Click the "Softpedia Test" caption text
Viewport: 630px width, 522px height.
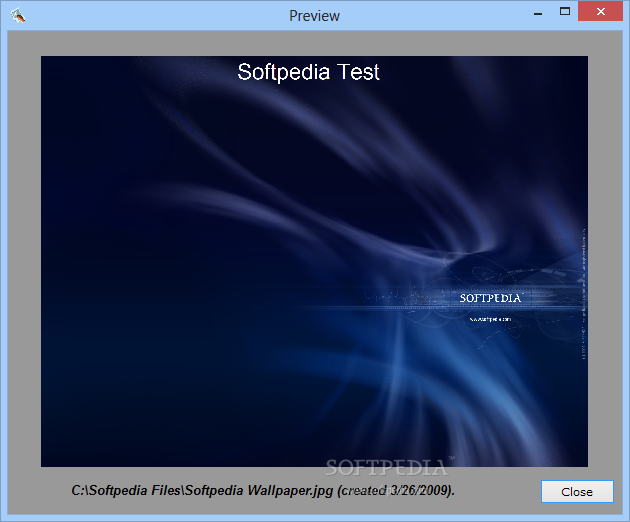308,72
